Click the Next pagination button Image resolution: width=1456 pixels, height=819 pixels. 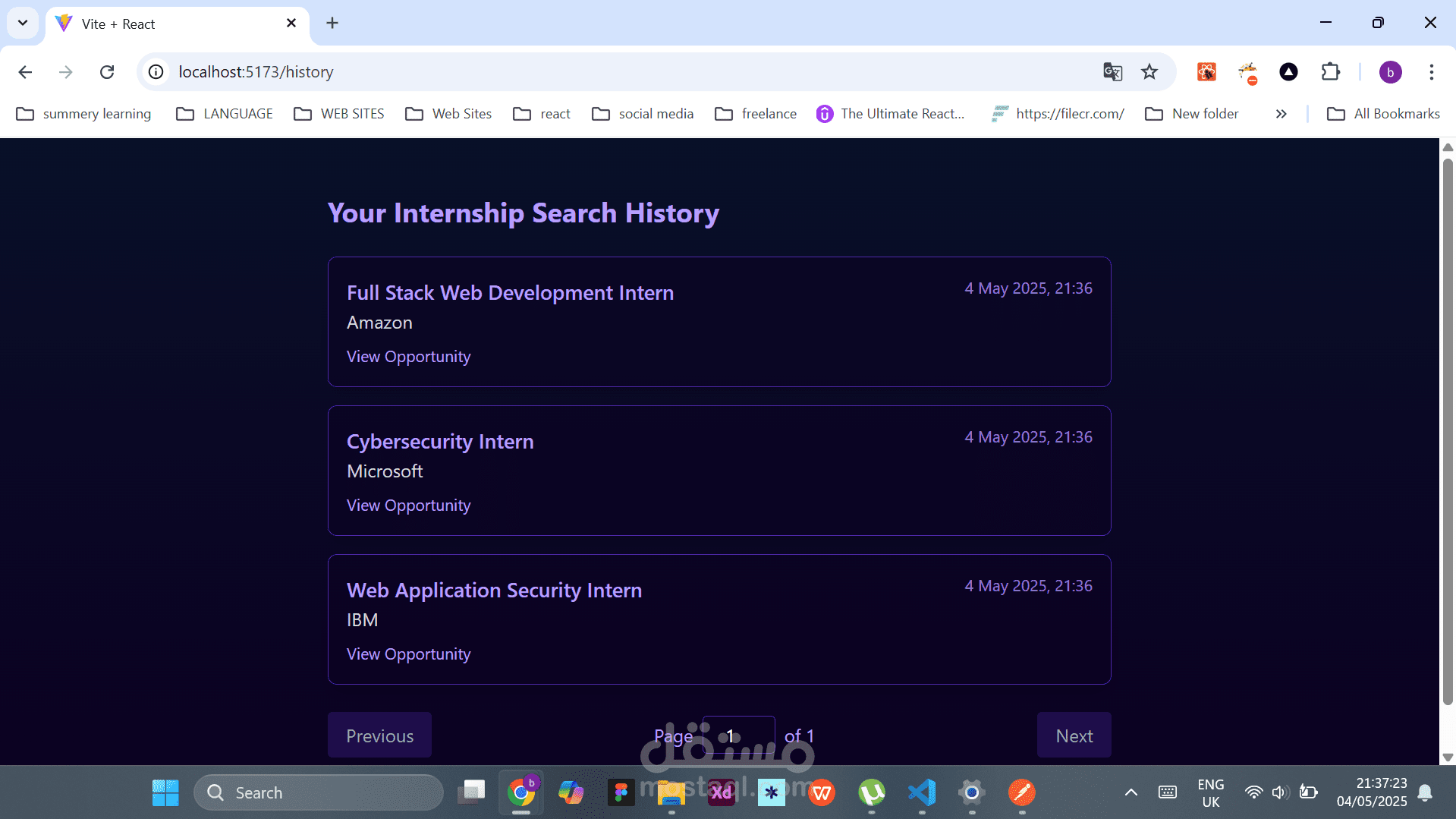coord(1074,735)
